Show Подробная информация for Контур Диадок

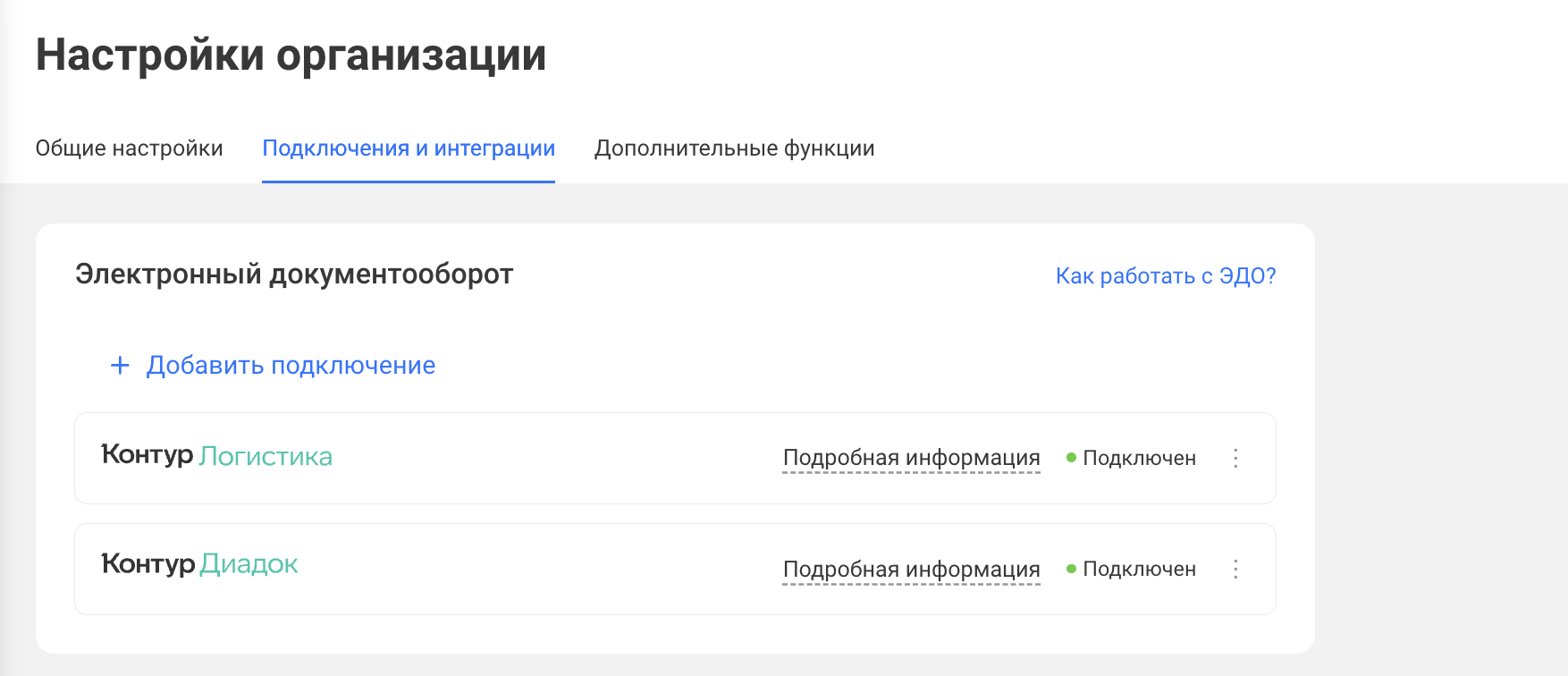(911, 569)
